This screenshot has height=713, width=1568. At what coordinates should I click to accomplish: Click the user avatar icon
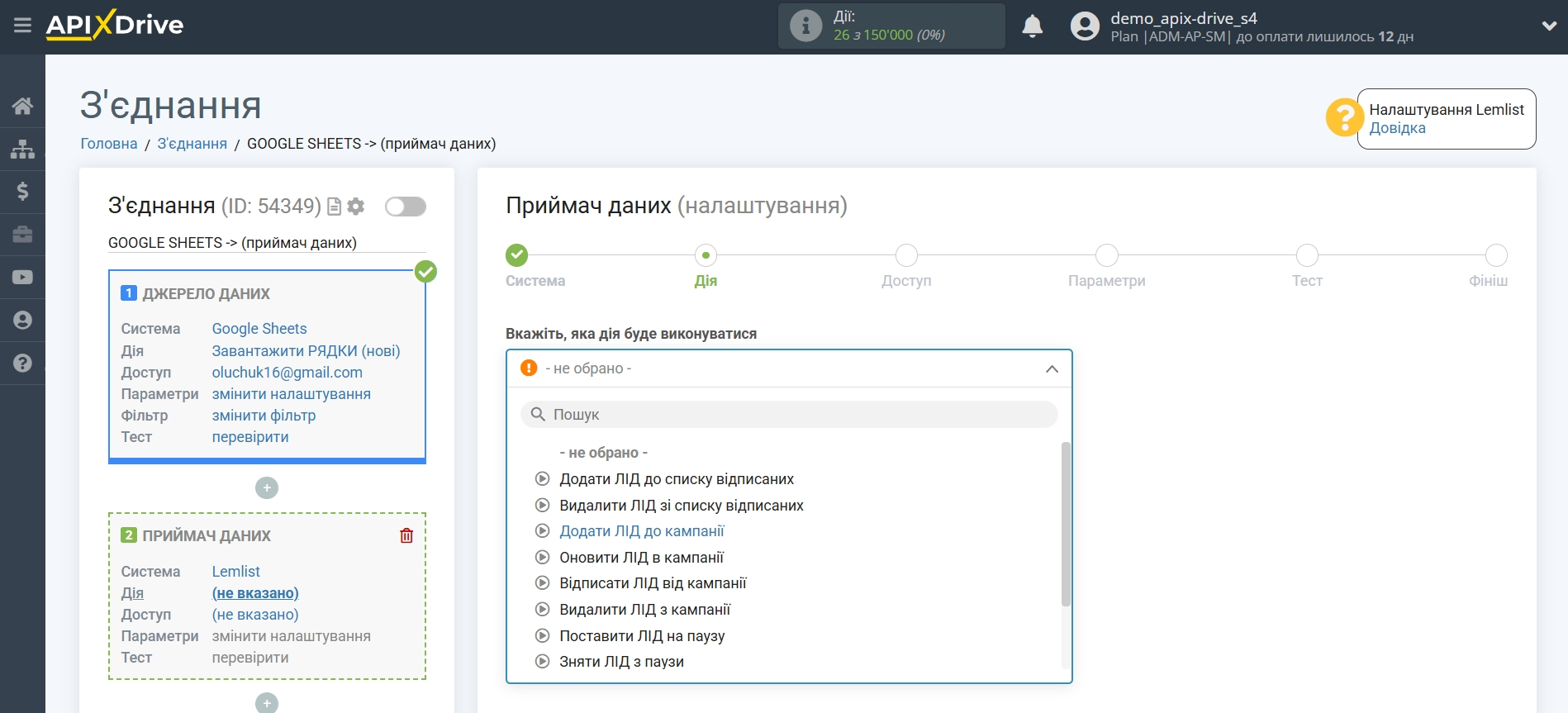(x=1085, y=26)
